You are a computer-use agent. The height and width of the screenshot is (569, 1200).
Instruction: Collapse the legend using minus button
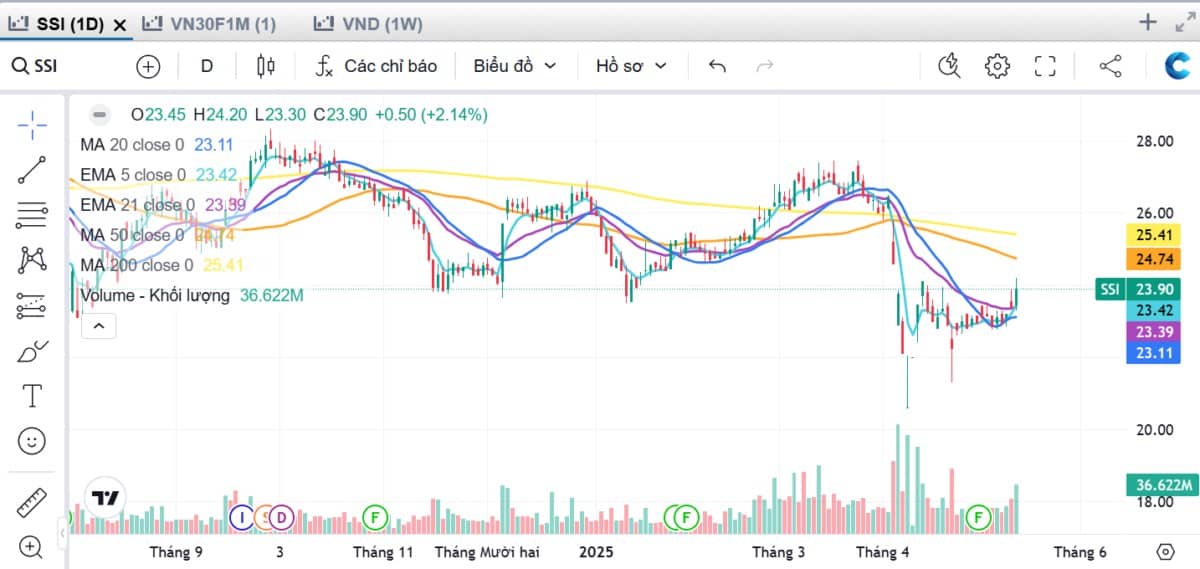(99, 115)
